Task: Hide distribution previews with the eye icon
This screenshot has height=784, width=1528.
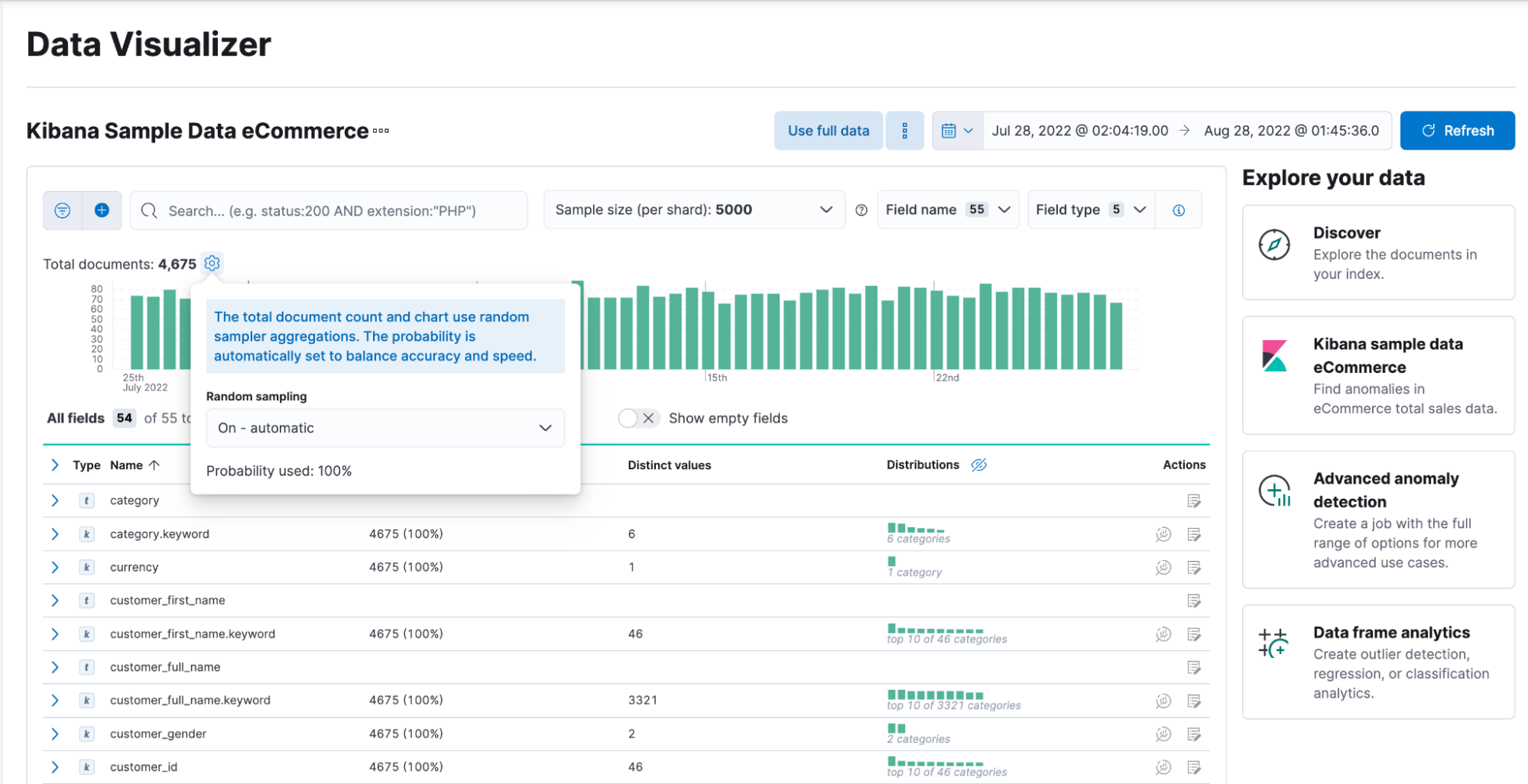Action: click(980, 464)
